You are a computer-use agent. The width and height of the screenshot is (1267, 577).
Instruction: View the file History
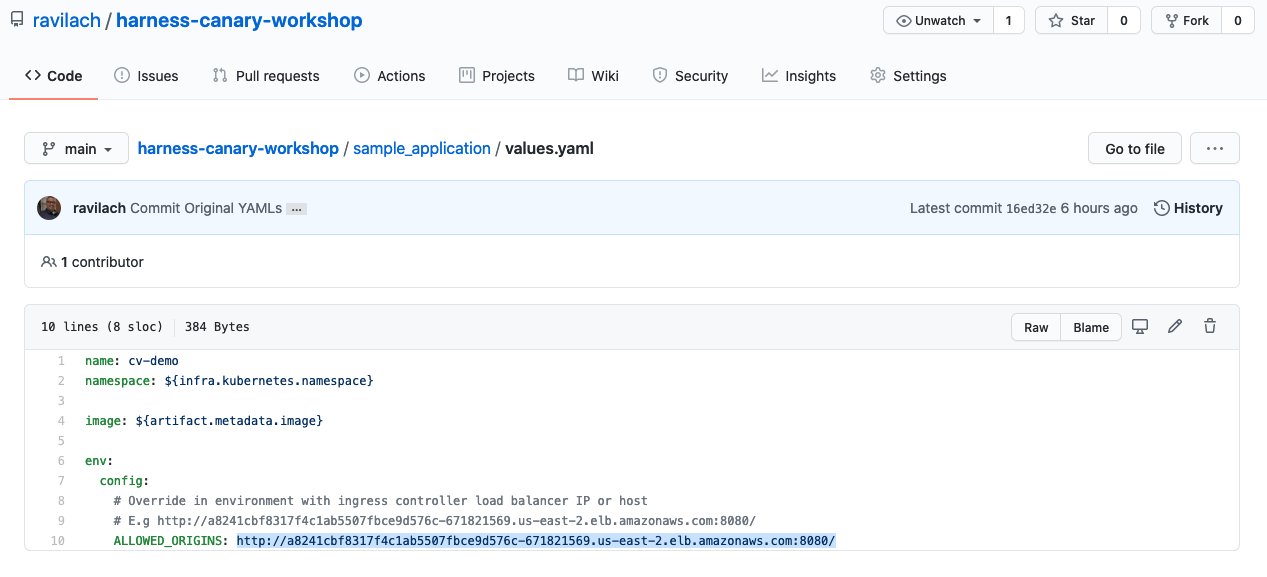pos(1188,208)
